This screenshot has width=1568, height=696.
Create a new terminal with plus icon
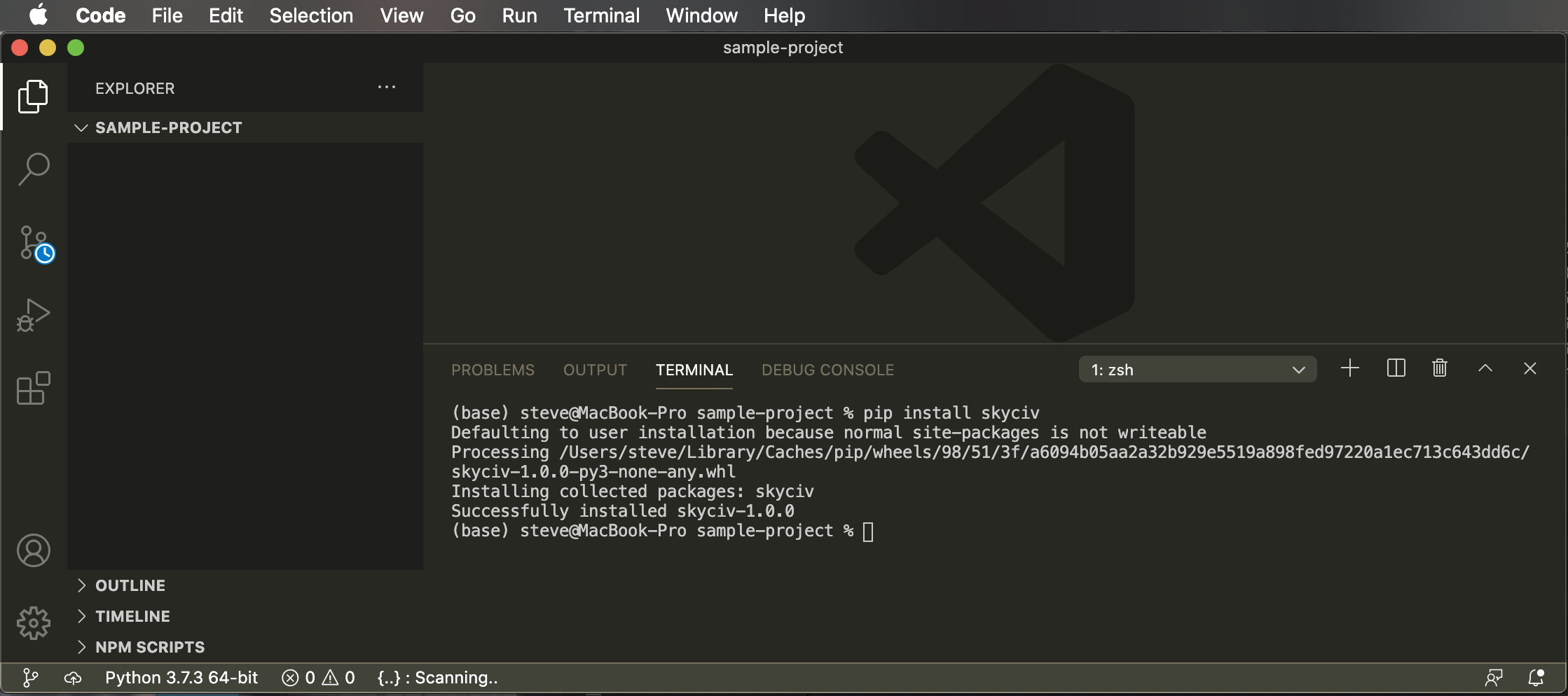[x=1349, y=368]
